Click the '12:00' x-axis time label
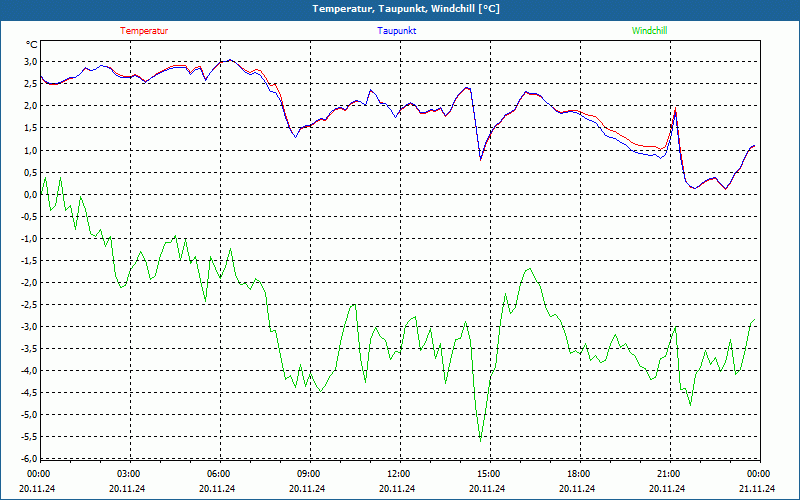 (398, 474)
